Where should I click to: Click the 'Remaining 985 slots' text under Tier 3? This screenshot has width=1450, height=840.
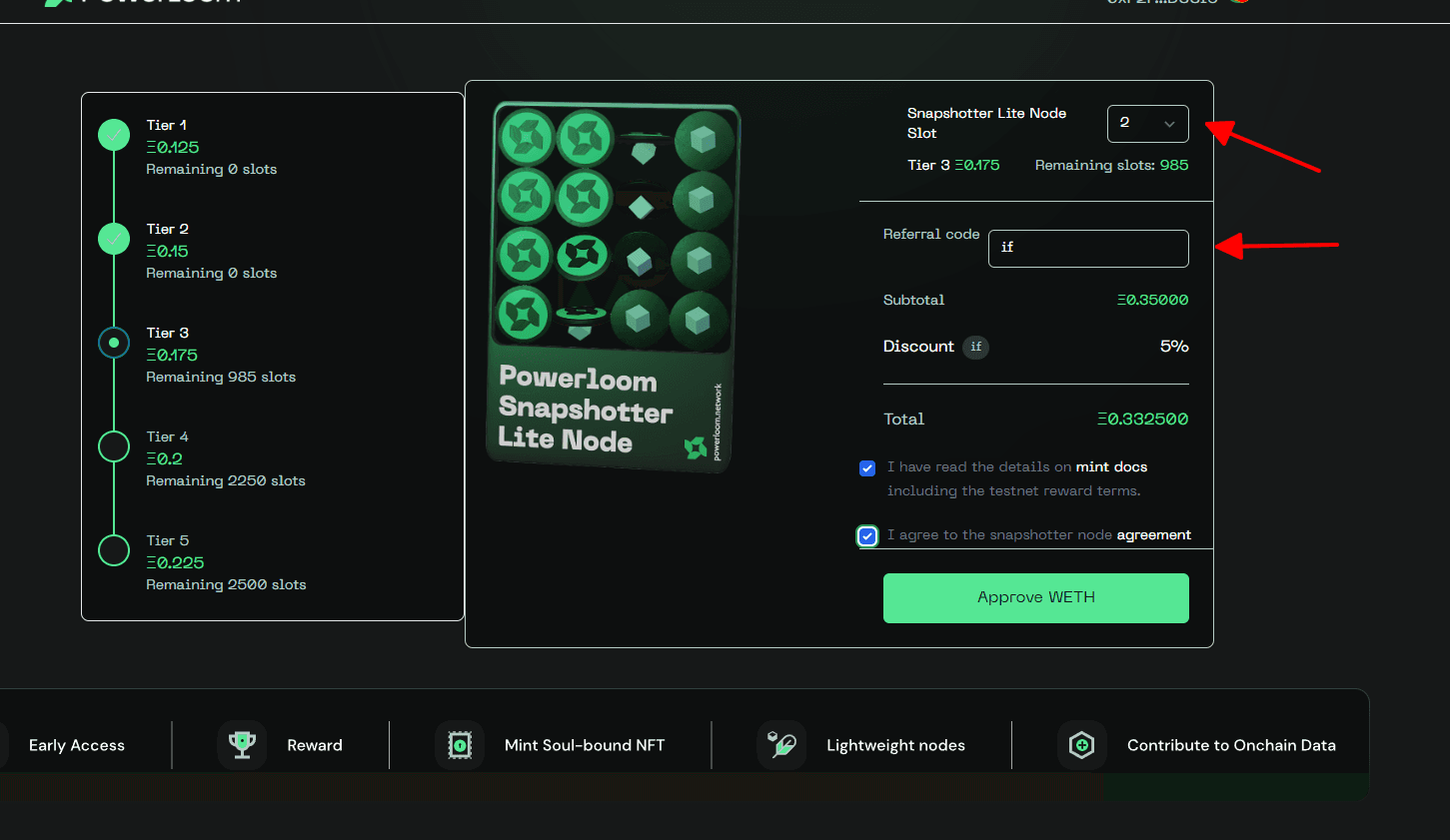point(221,378)
